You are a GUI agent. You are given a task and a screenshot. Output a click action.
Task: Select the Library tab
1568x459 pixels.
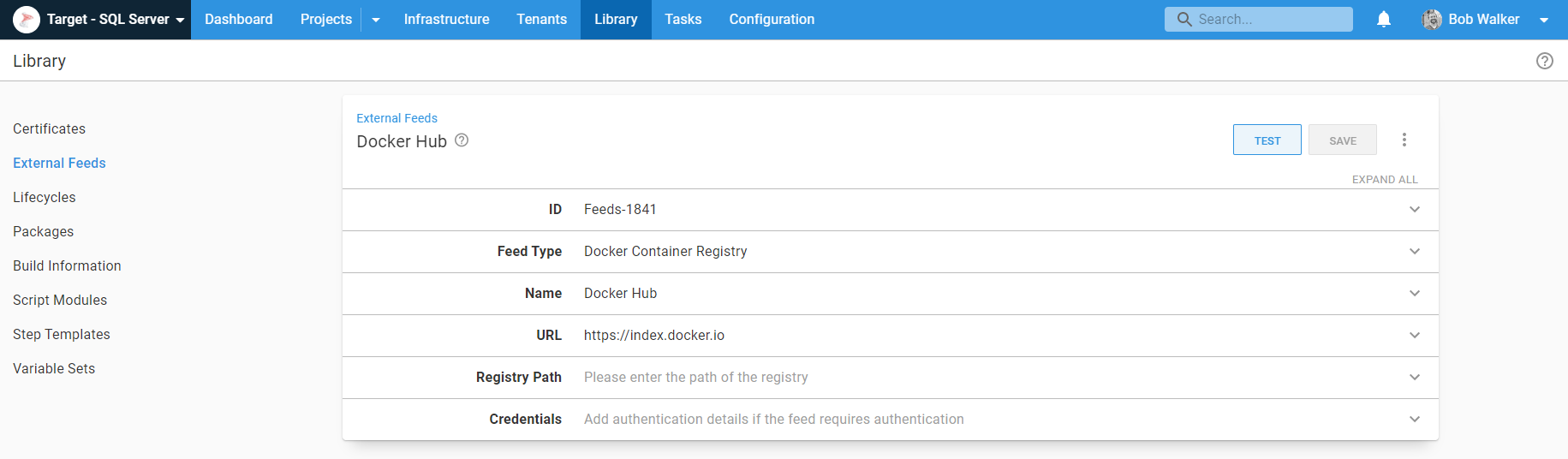click(x=616, y=19)
